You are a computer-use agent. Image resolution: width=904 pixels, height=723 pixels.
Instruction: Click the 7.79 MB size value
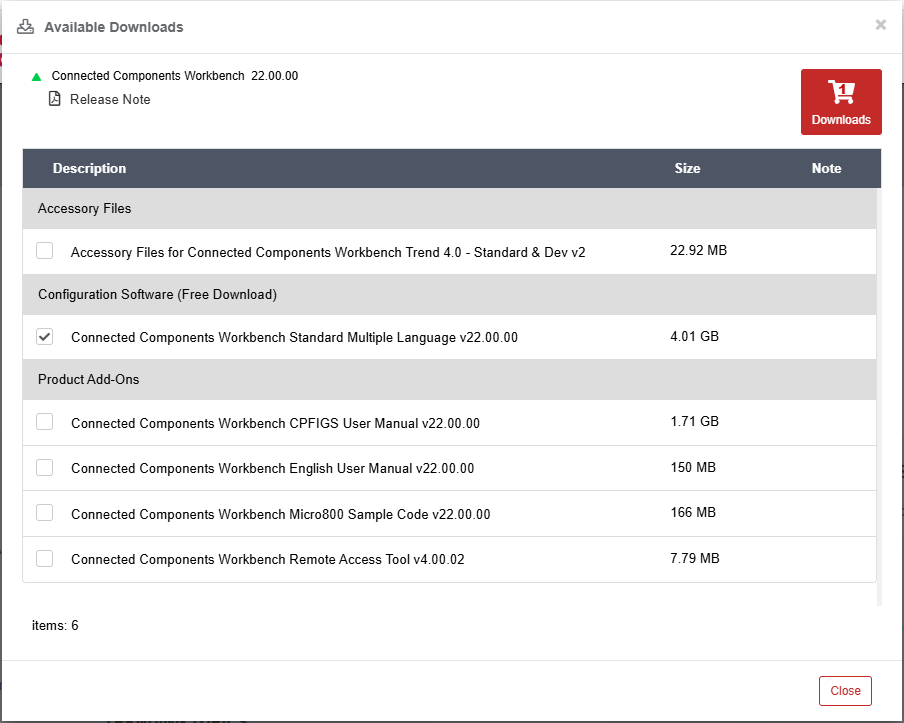(695, 558)
